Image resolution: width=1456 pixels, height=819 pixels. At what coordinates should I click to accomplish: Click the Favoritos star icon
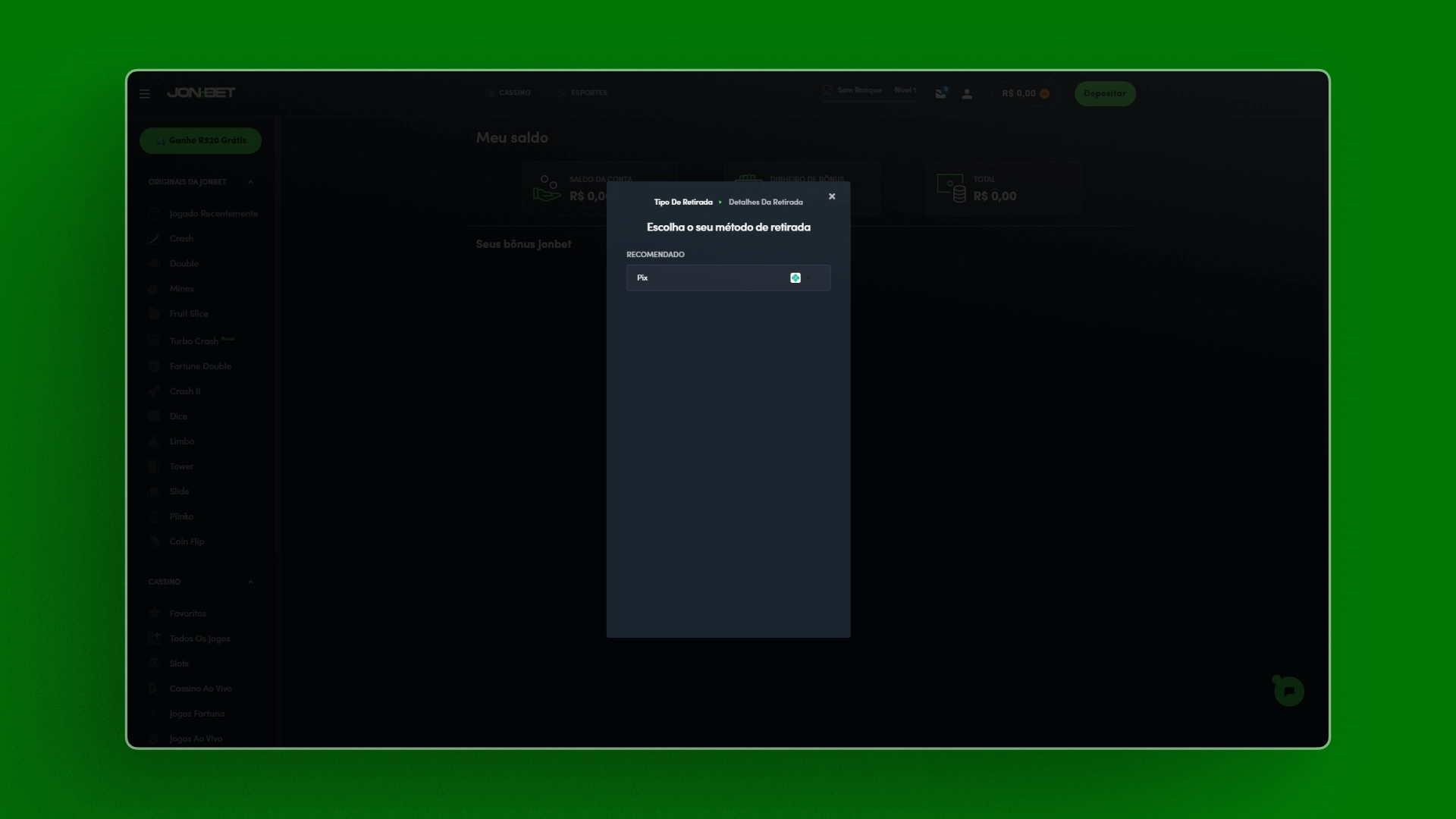(155, 613)
